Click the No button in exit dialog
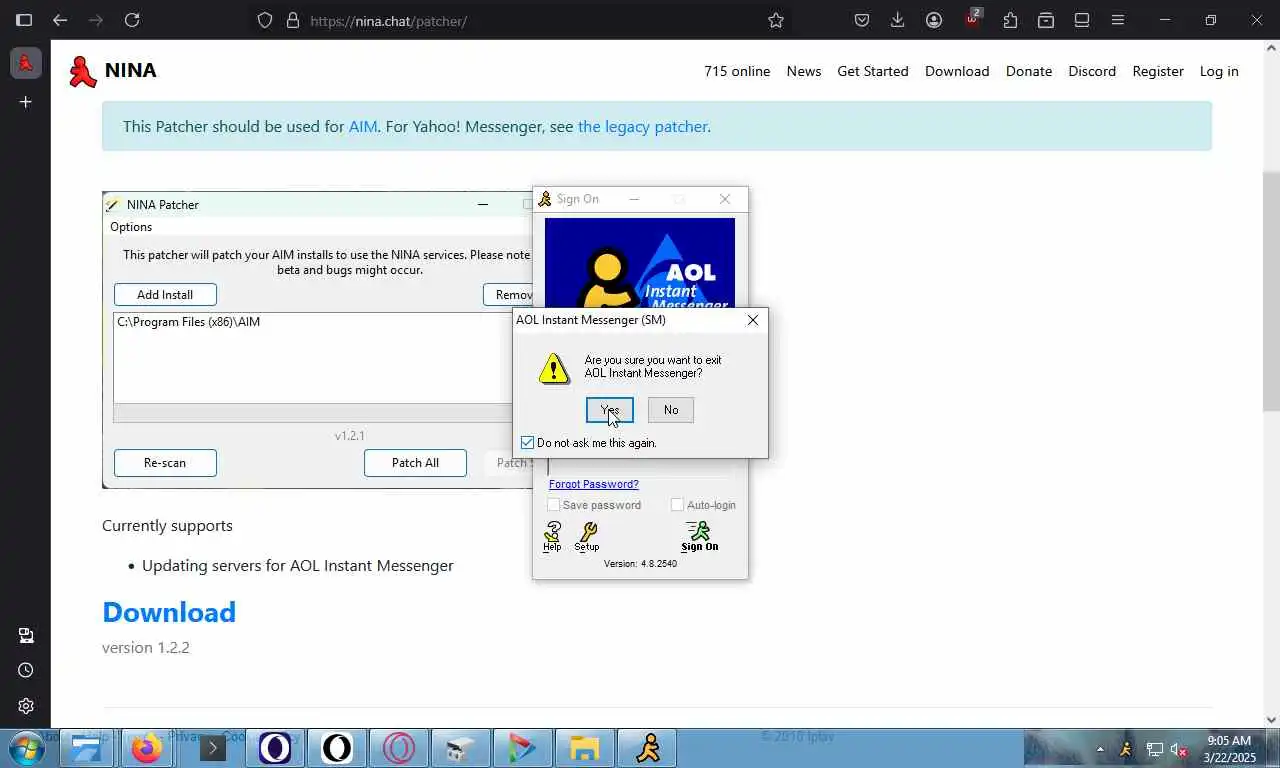This screenshot has height=768, width=1280. coord(670,410)
